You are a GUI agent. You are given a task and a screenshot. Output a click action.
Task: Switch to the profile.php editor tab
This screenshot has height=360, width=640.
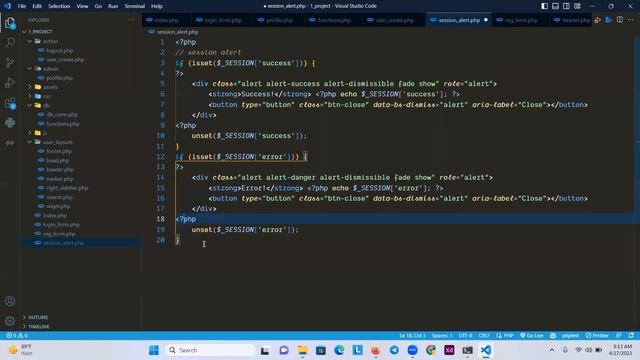(279, 20)
